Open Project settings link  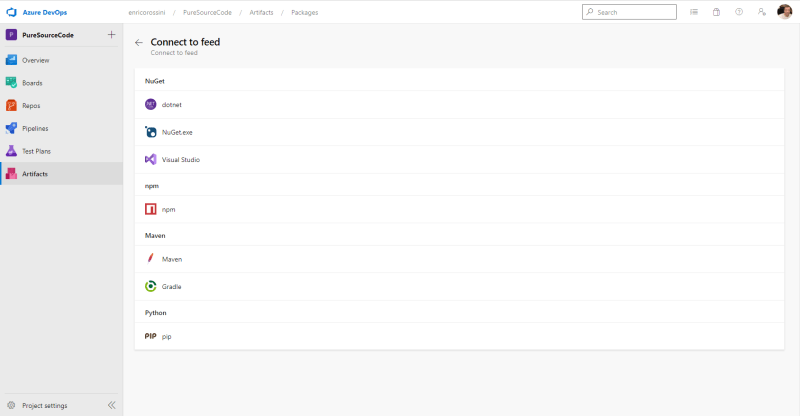pyautogui.click(x=44, y=406)
